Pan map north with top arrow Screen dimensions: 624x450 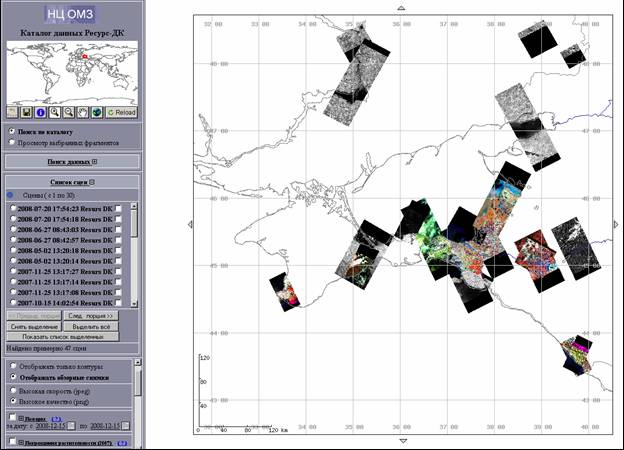pos(402,7)
